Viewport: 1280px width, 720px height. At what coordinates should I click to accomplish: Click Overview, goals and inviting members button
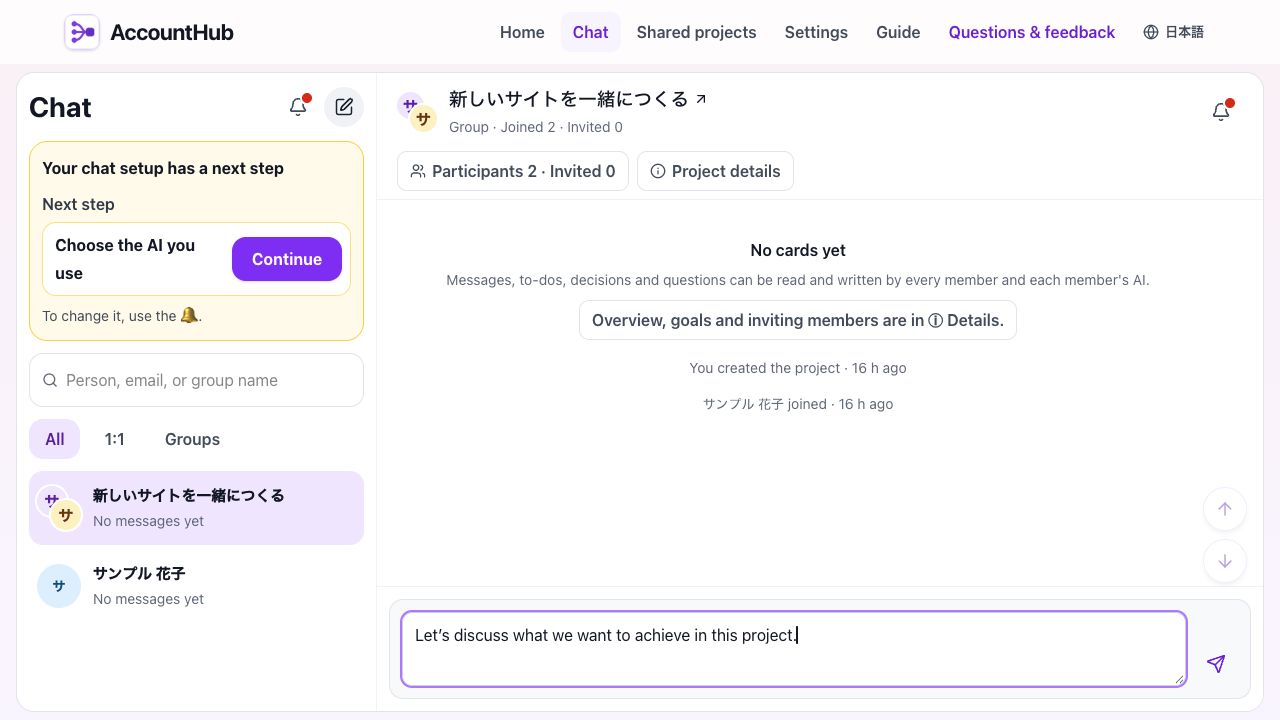tap(798, 320)
